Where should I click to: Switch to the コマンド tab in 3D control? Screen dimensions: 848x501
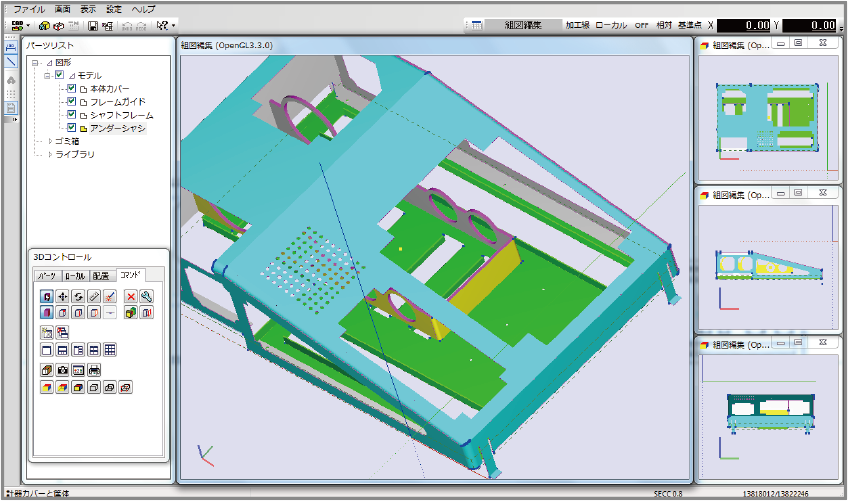tap(130, 275)
